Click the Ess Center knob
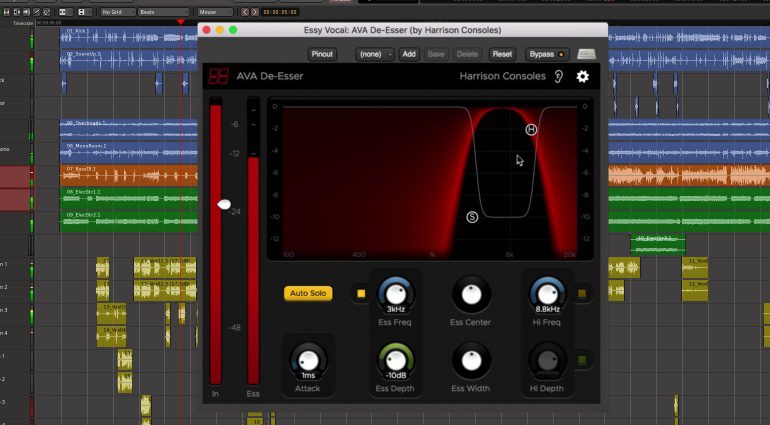The width and height of the screenshot is (770, 425). 470,294
